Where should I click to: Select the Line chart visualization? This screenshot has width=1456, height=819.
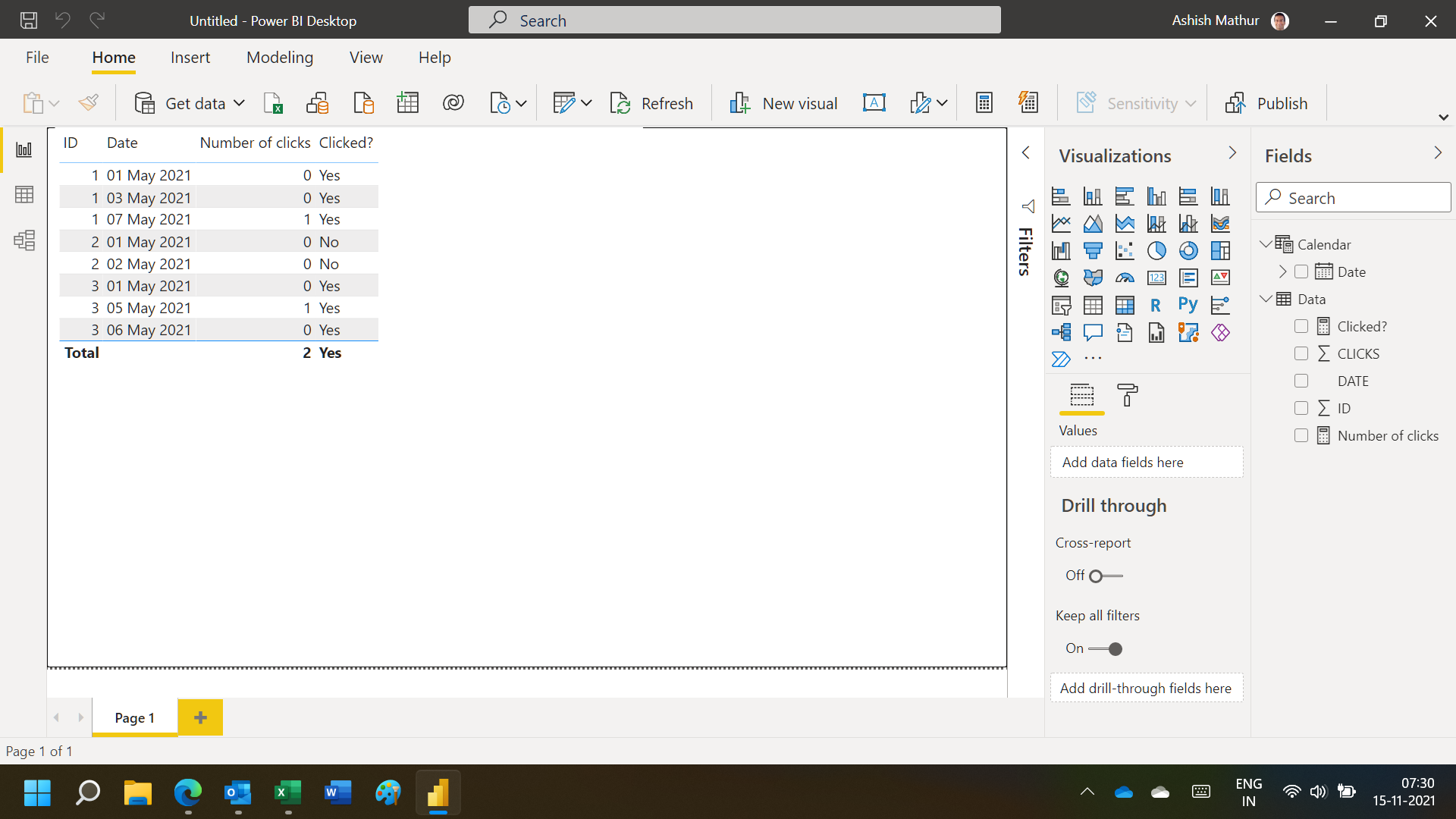[1061, 224]
